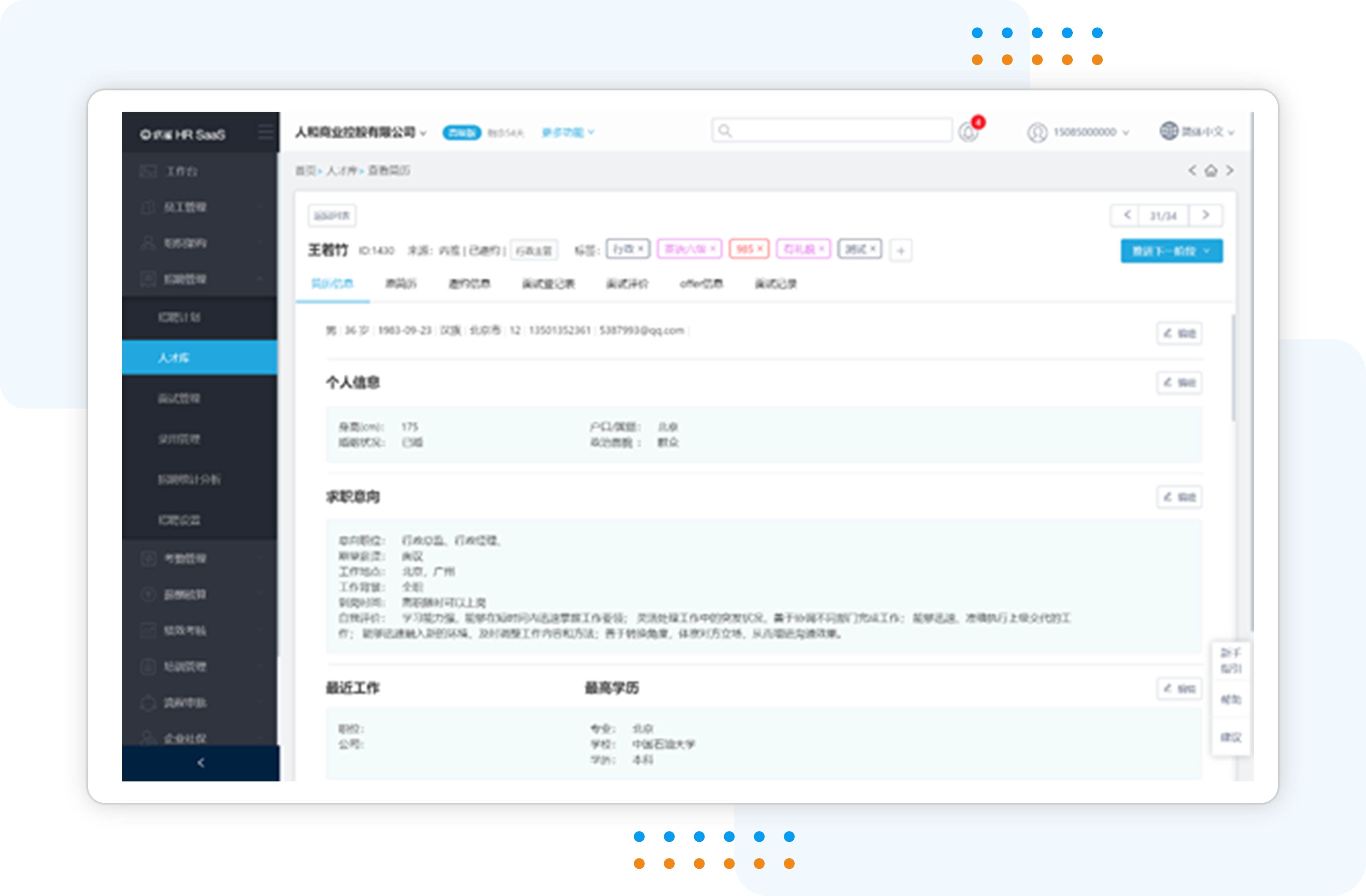Switch to the 原简历 tab

tap(401, 283)
